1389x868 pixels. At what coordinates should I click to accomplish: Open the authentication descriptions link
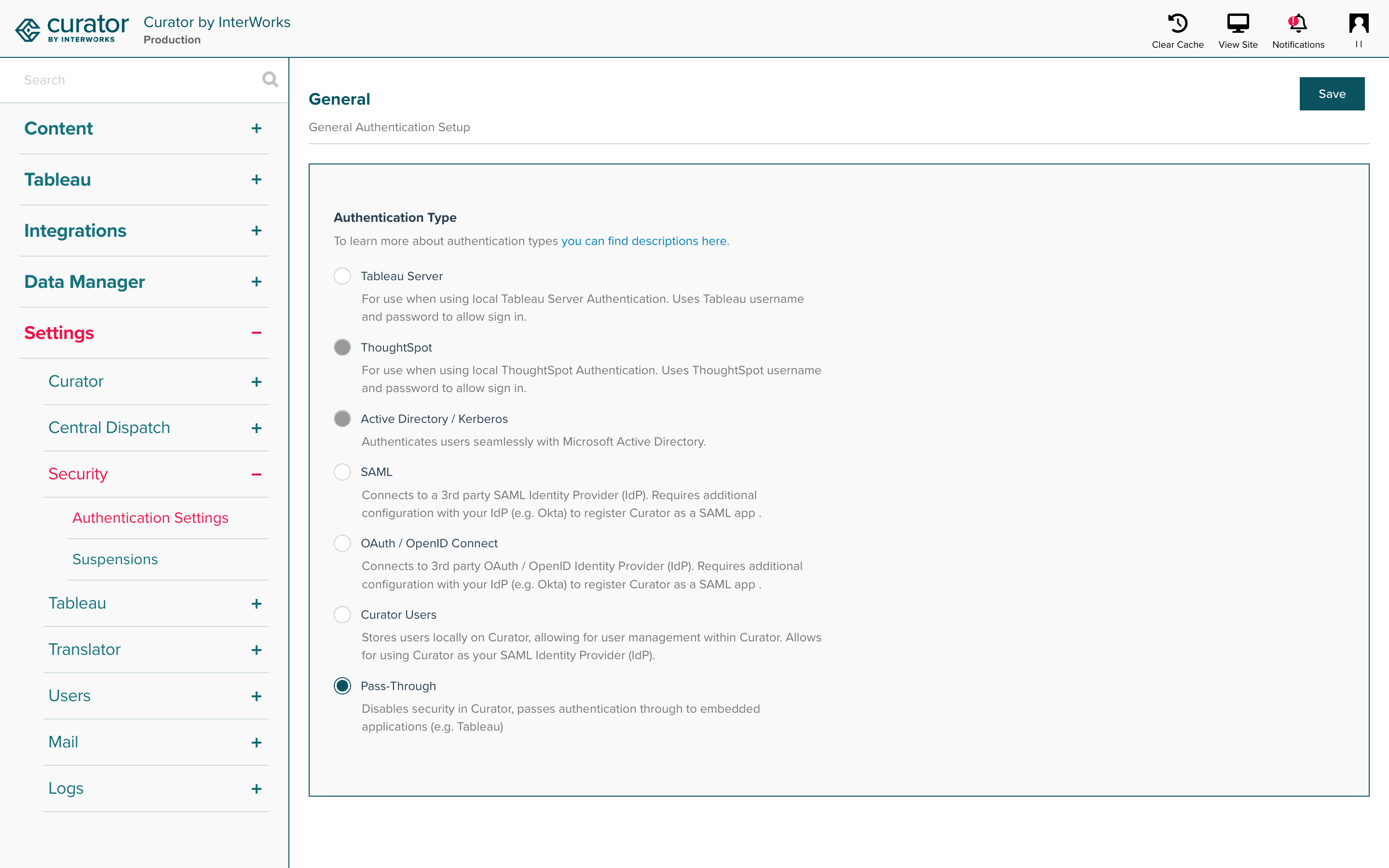click(x=643, y=241)
